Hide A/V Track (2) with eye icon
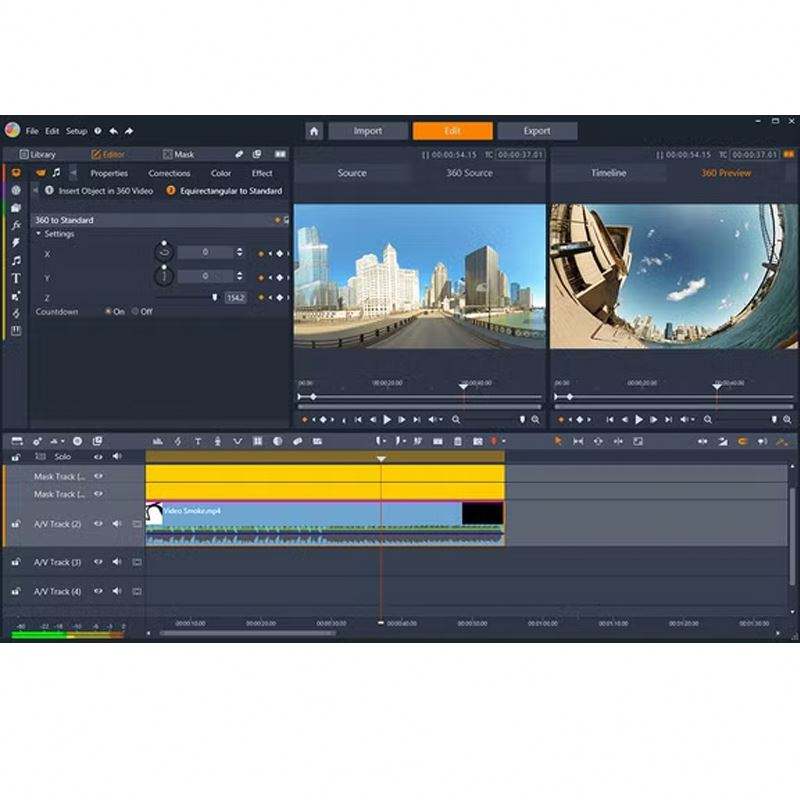 pyautogui.click(x=98, y=523)
